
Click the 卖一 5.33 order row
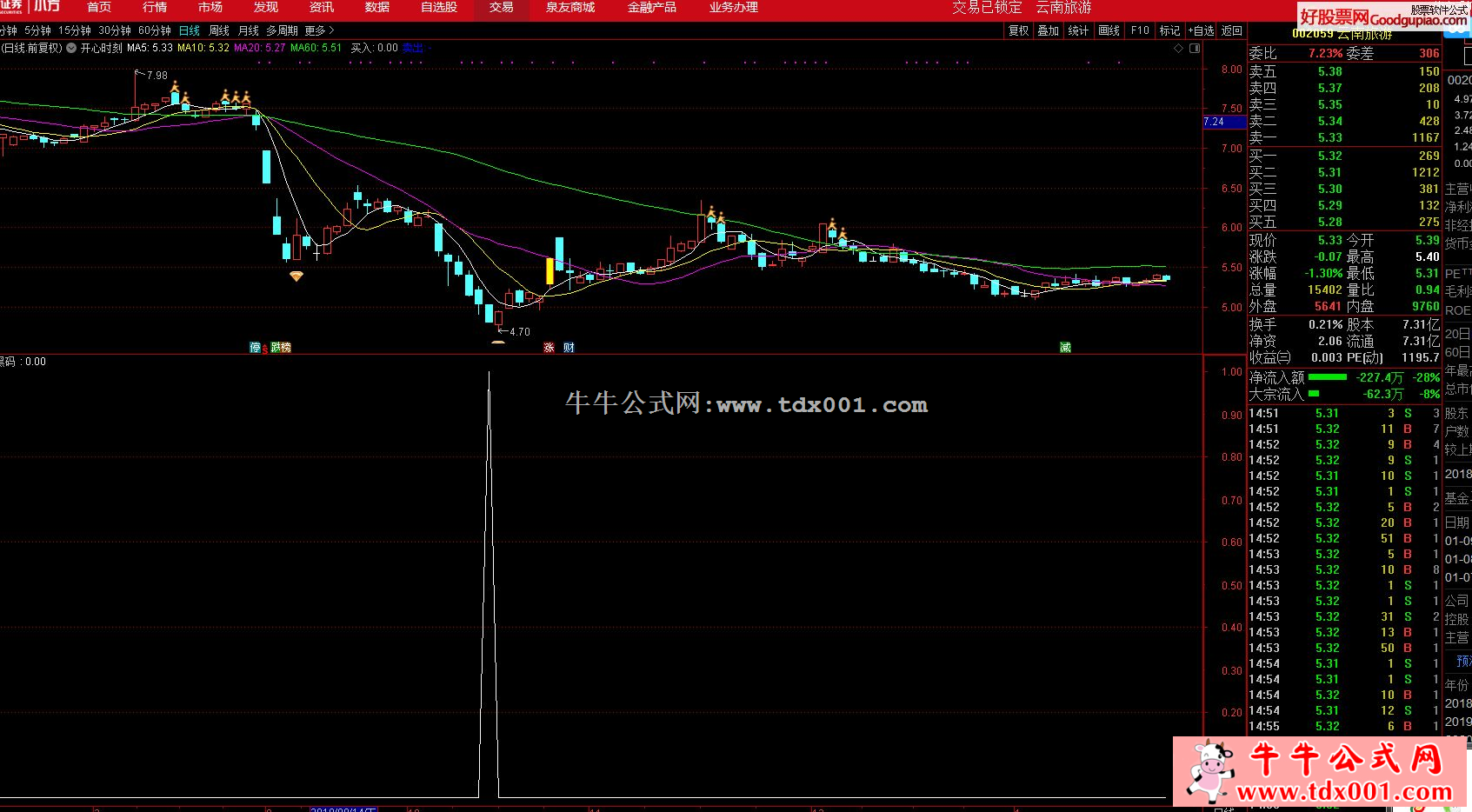pos(1344,137)
